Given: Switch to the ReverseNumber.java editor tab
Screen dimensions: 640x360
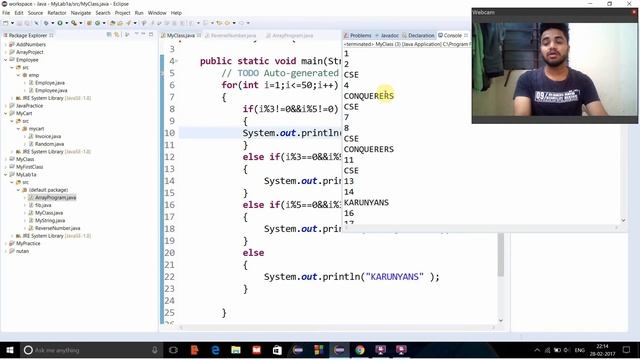Looking at the screenshot, I should (x=231, y=36).
